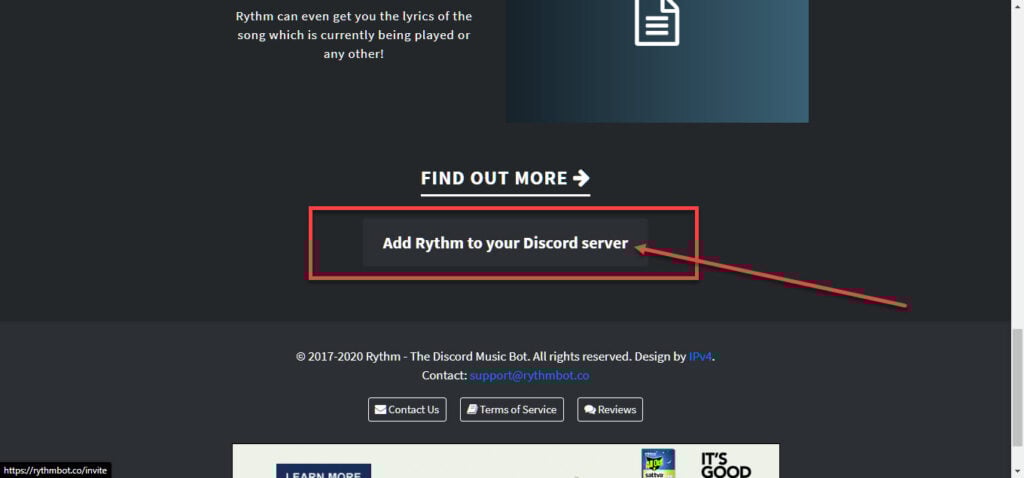1024x478 pixels.
Task: Click the lyrics document icon
Action: pos(657,22)
